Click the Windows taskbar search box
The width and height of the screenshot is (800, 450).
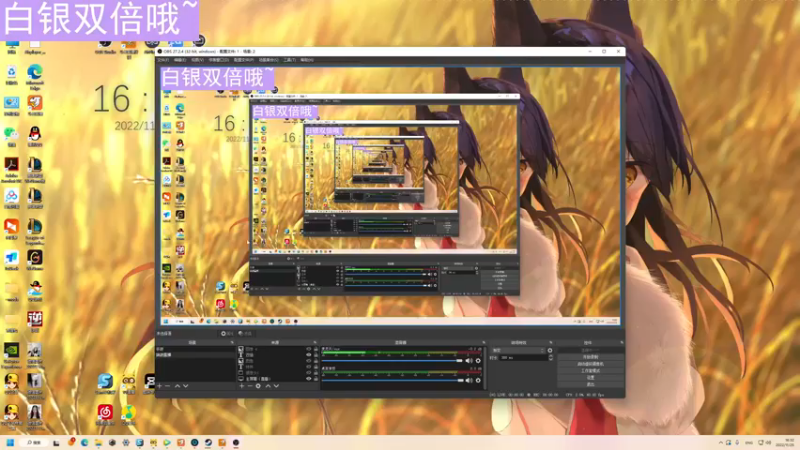coord(35,442)
